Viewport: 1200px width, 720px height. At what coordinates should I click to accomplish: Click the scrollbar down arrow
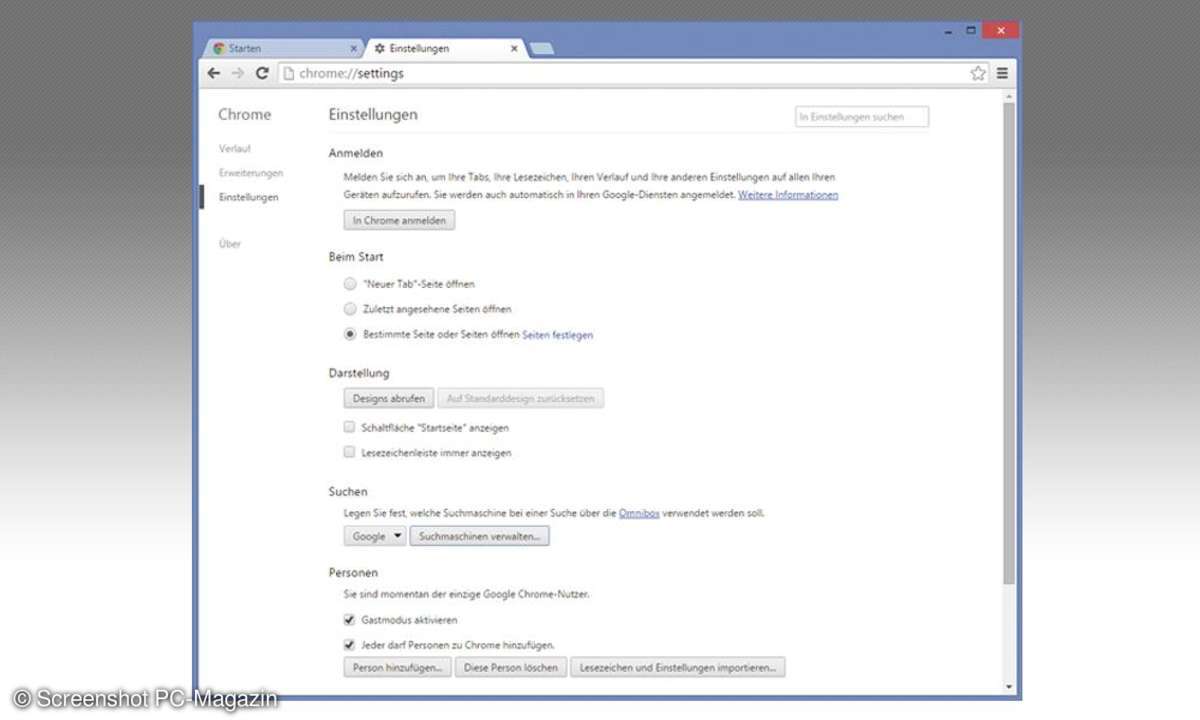[x=1009, y=687]
